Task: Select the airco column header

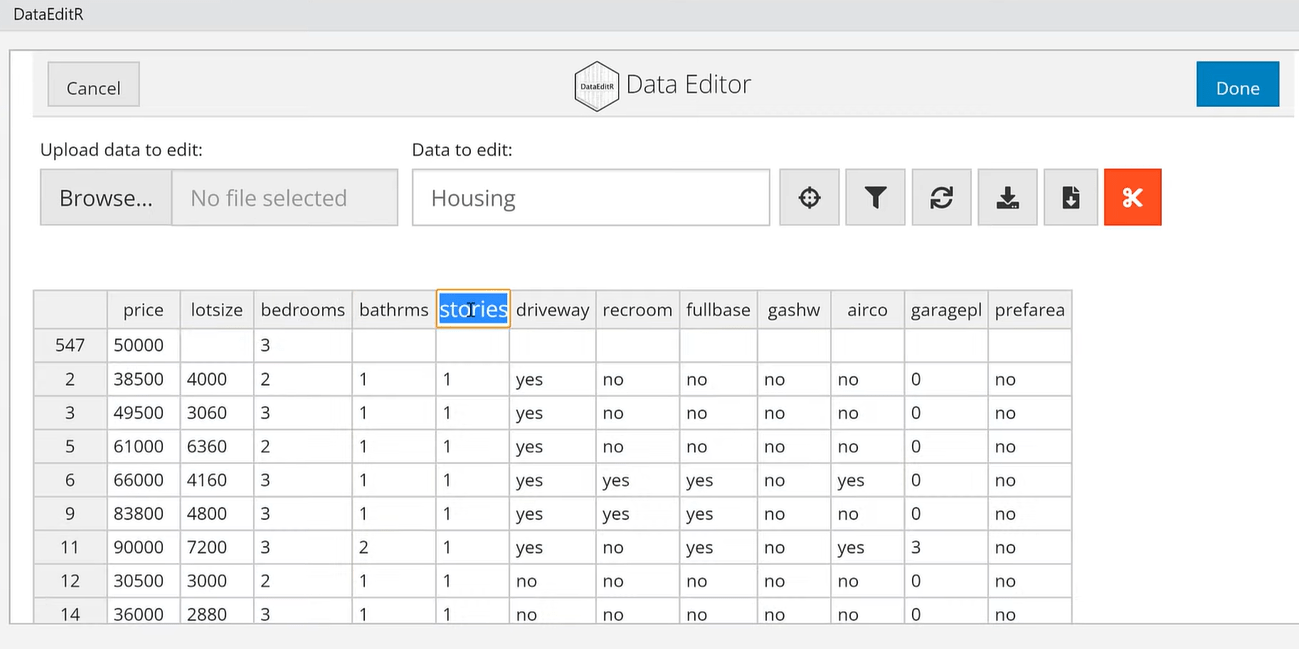Action: (x=868, y=310)
